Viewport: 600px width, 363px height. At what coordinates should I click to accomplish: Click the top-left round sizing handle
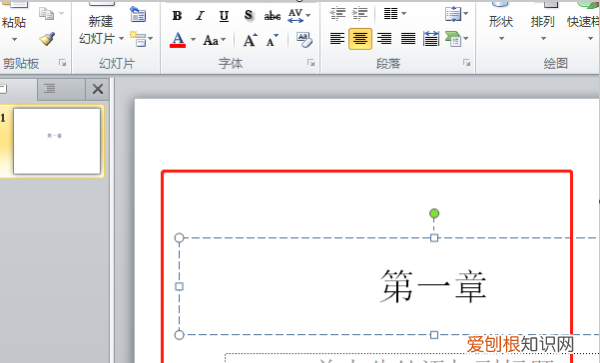tap(179, 238)
